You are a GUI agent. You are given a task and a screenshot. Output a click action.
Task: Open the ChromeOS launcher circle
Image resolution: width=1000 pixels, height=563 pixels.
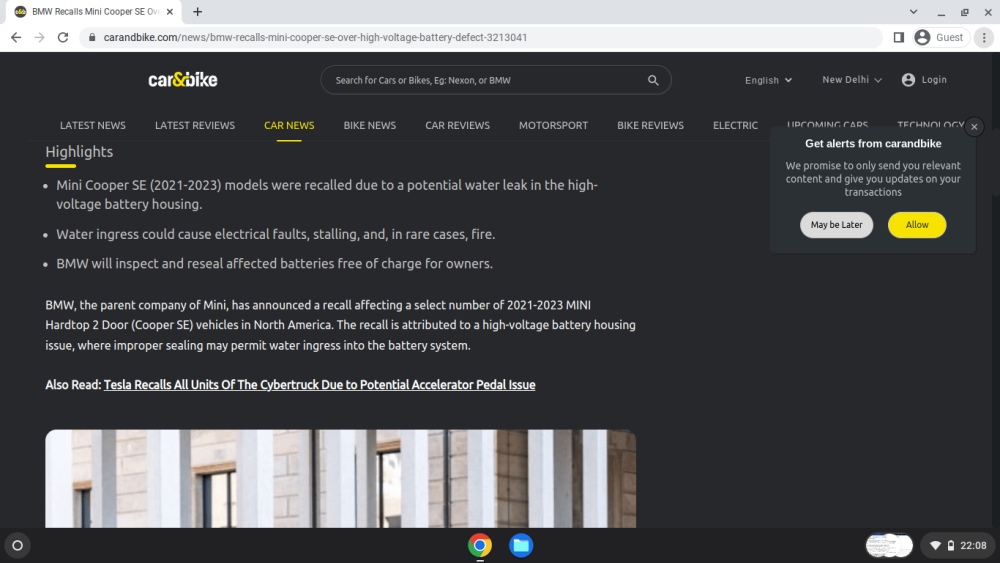[17, 546]
